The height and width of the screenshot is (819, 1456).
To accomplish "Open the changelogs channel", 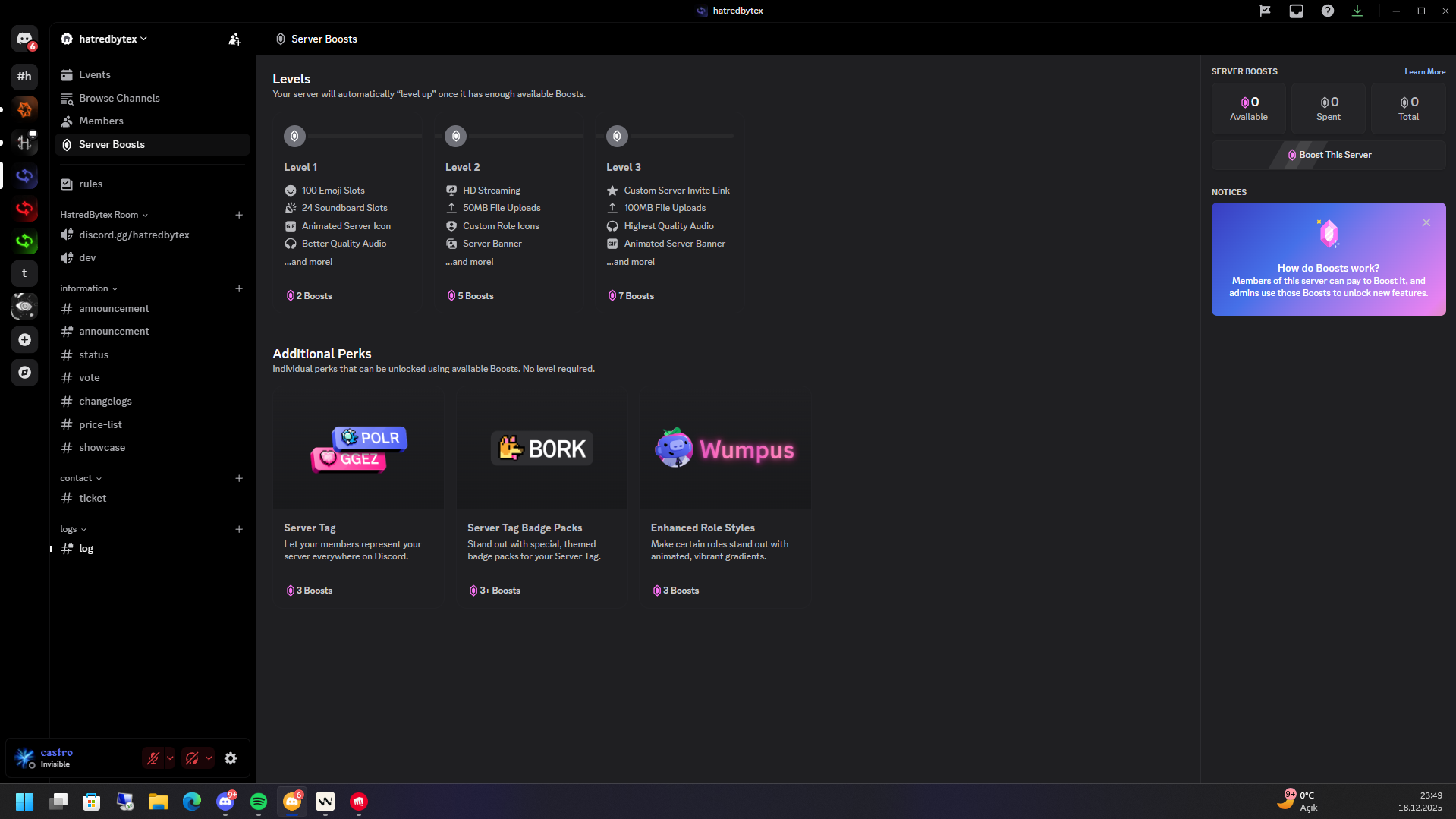I will (x=153, y=402).
